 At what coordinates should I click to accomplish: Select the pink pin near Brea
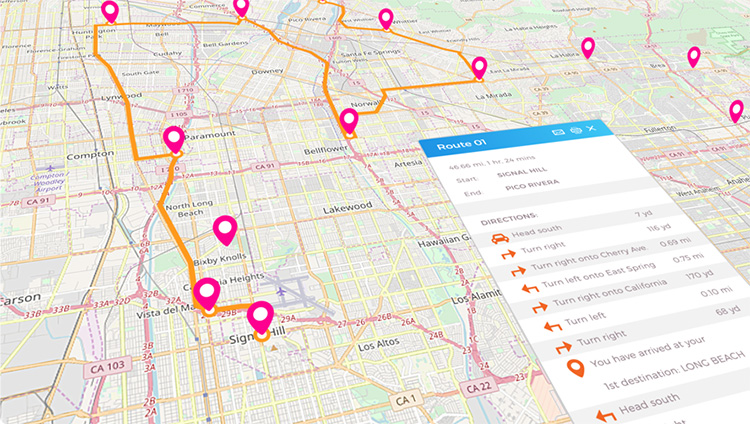[x=694, y=57]
